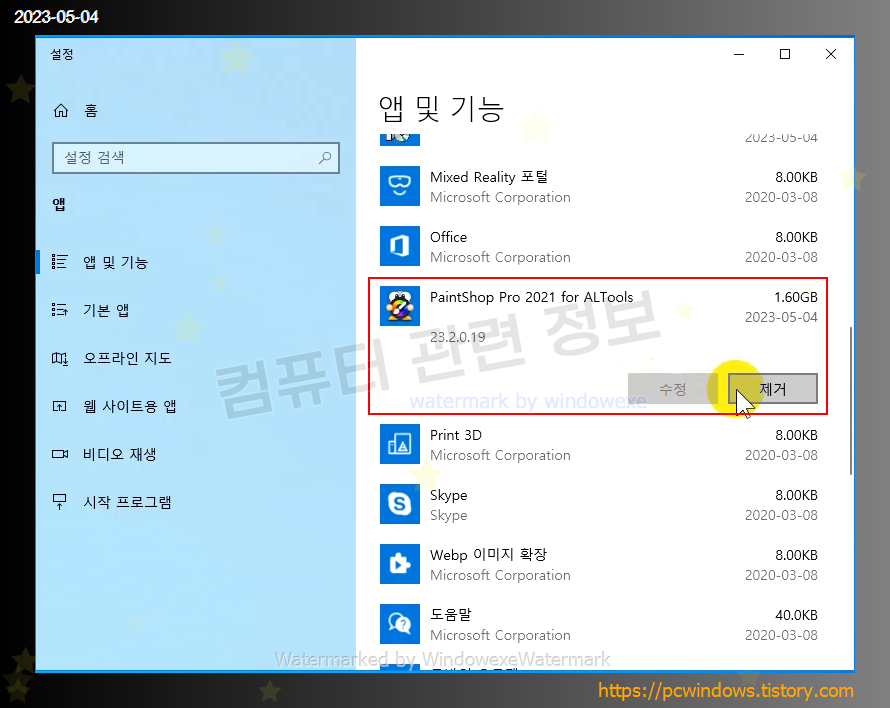Click the Office app icon

click(x=400, y=246)
